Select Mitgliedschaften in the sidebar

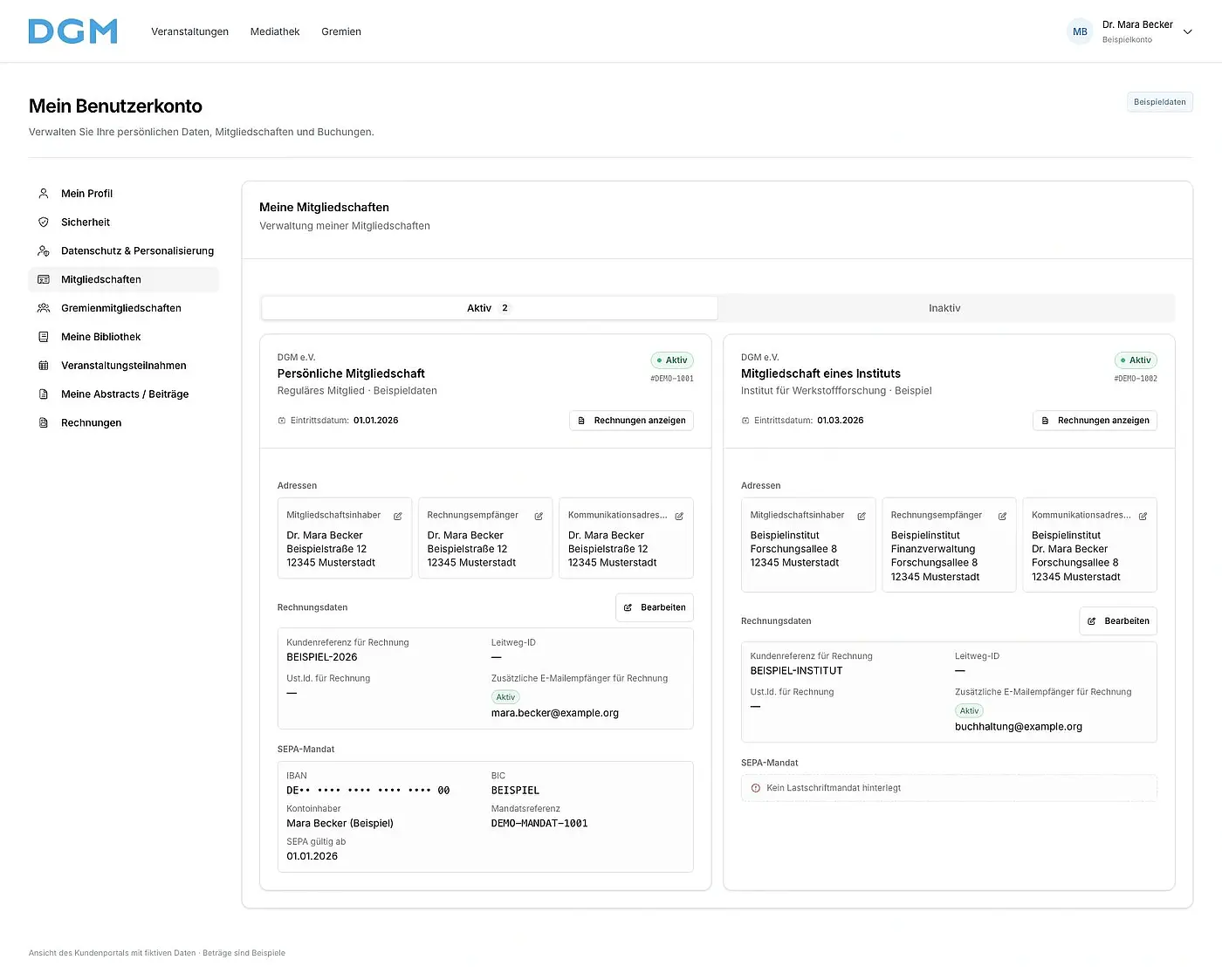pyautogui.click(x=124, y=280)
